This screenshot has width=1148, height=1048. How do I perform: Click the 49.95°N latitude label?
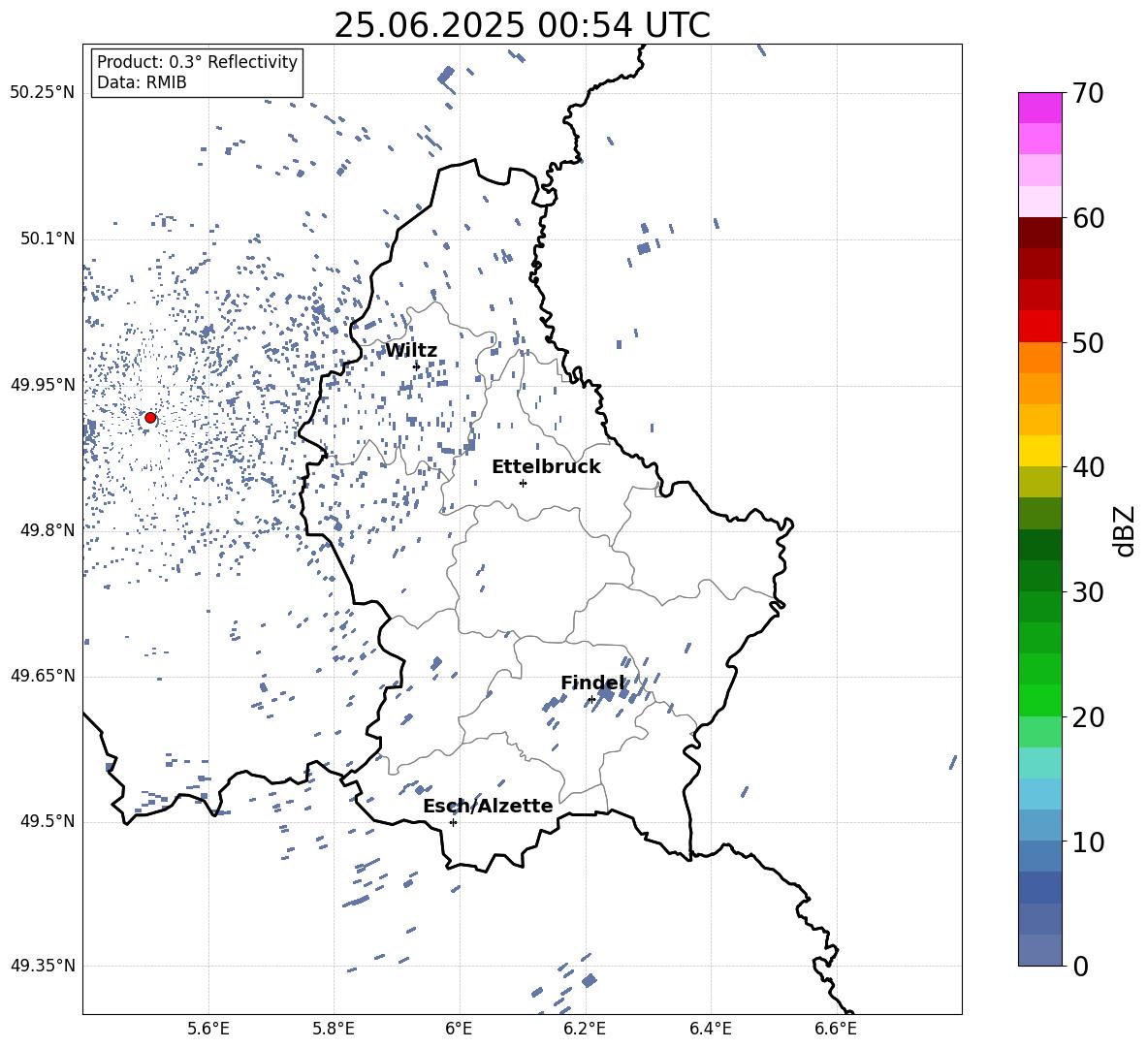[x=43, y=385]
